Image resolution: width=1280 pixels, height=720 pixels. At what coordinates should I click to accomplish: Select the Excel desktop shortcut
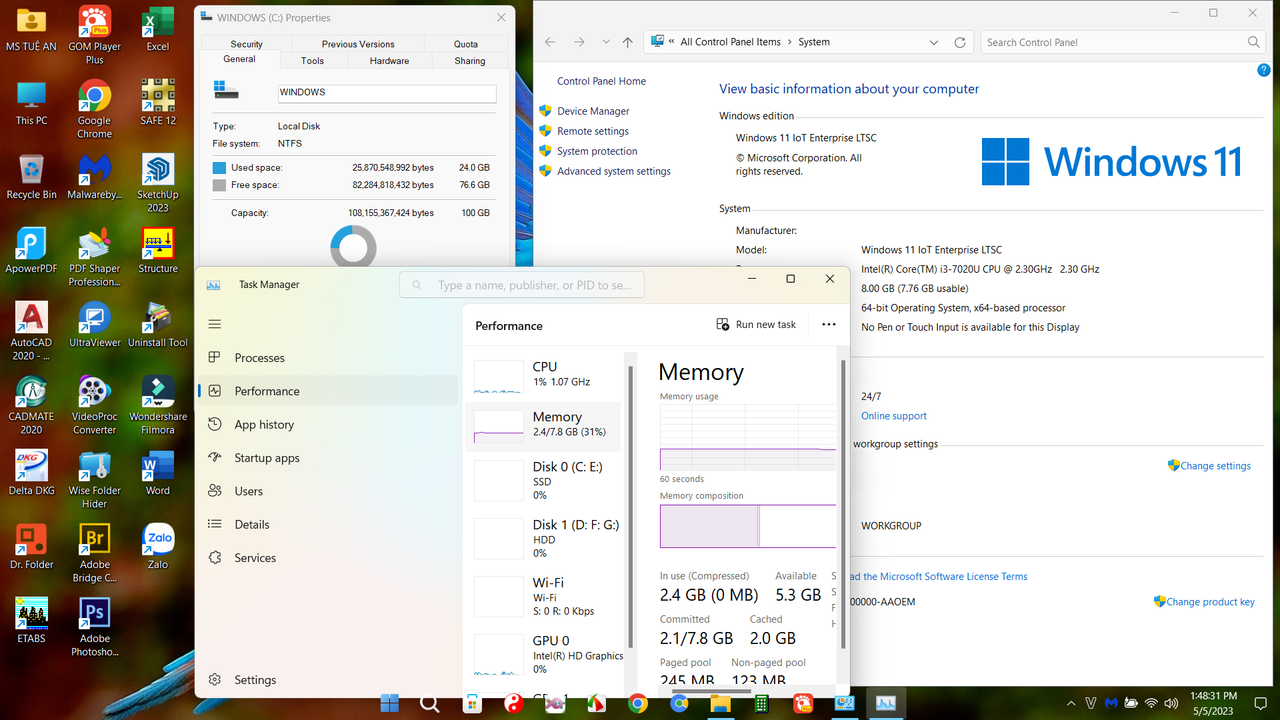click(158, 29)
